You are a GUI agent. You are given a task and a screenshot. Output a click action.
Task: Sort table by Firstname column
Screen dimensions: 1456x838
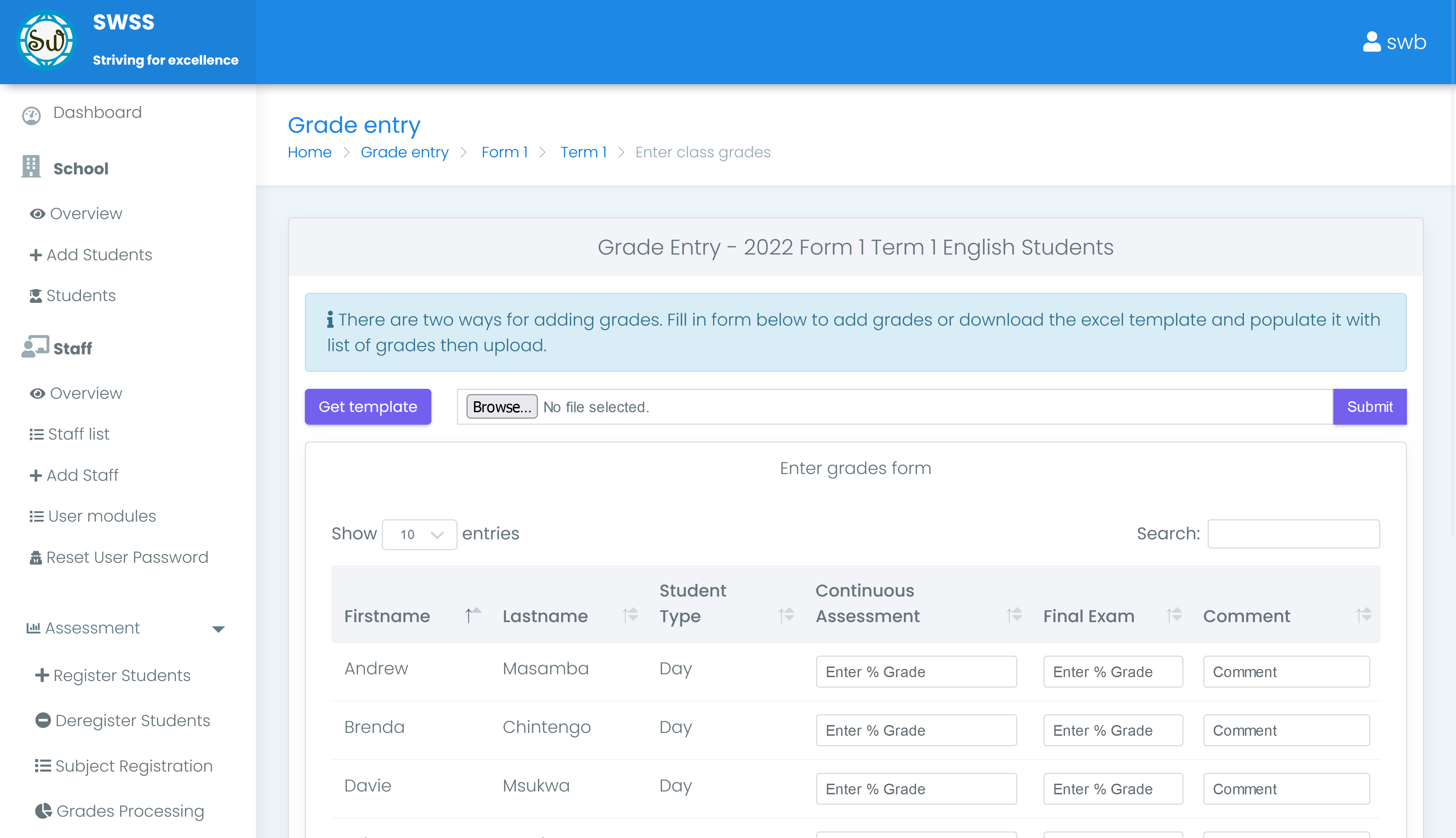click(x=387, y=616)
